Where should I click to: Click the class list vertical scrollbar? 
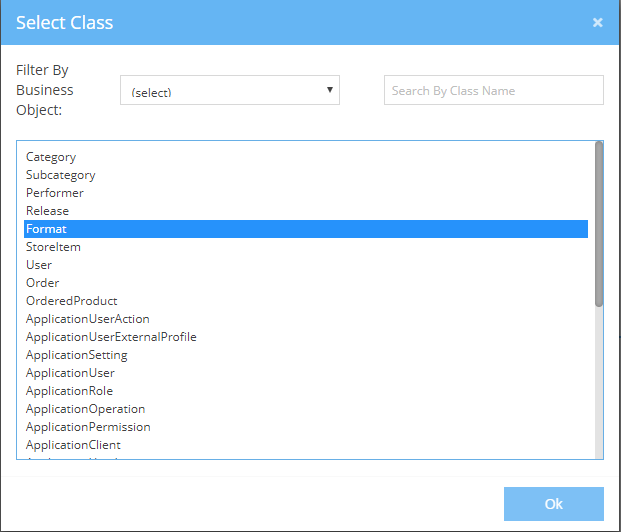pyautogui.click(x=599, y=224)
